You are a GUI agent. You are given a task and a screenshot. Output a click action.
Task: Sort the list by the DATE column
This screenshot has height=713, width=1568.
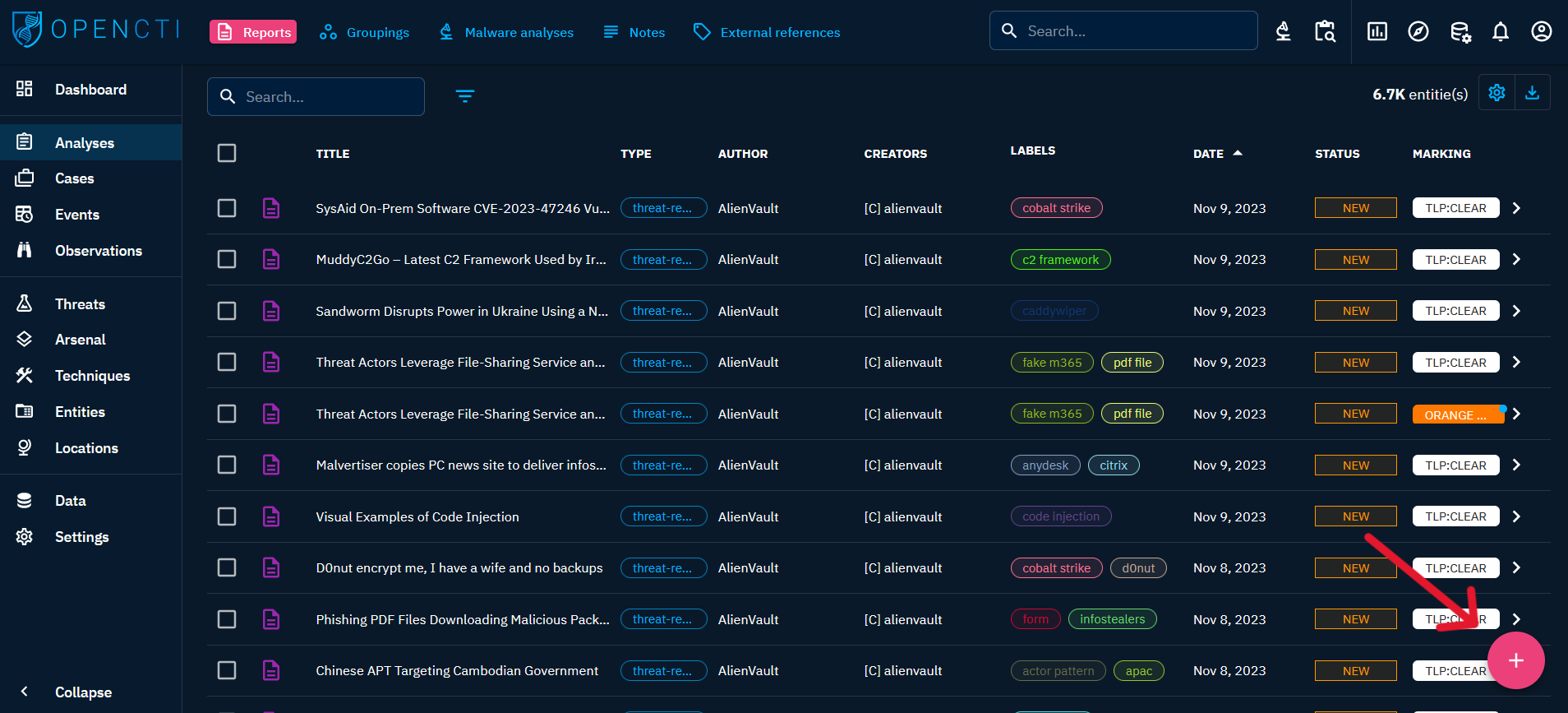pyautogui.click(x=1217, y=154)
